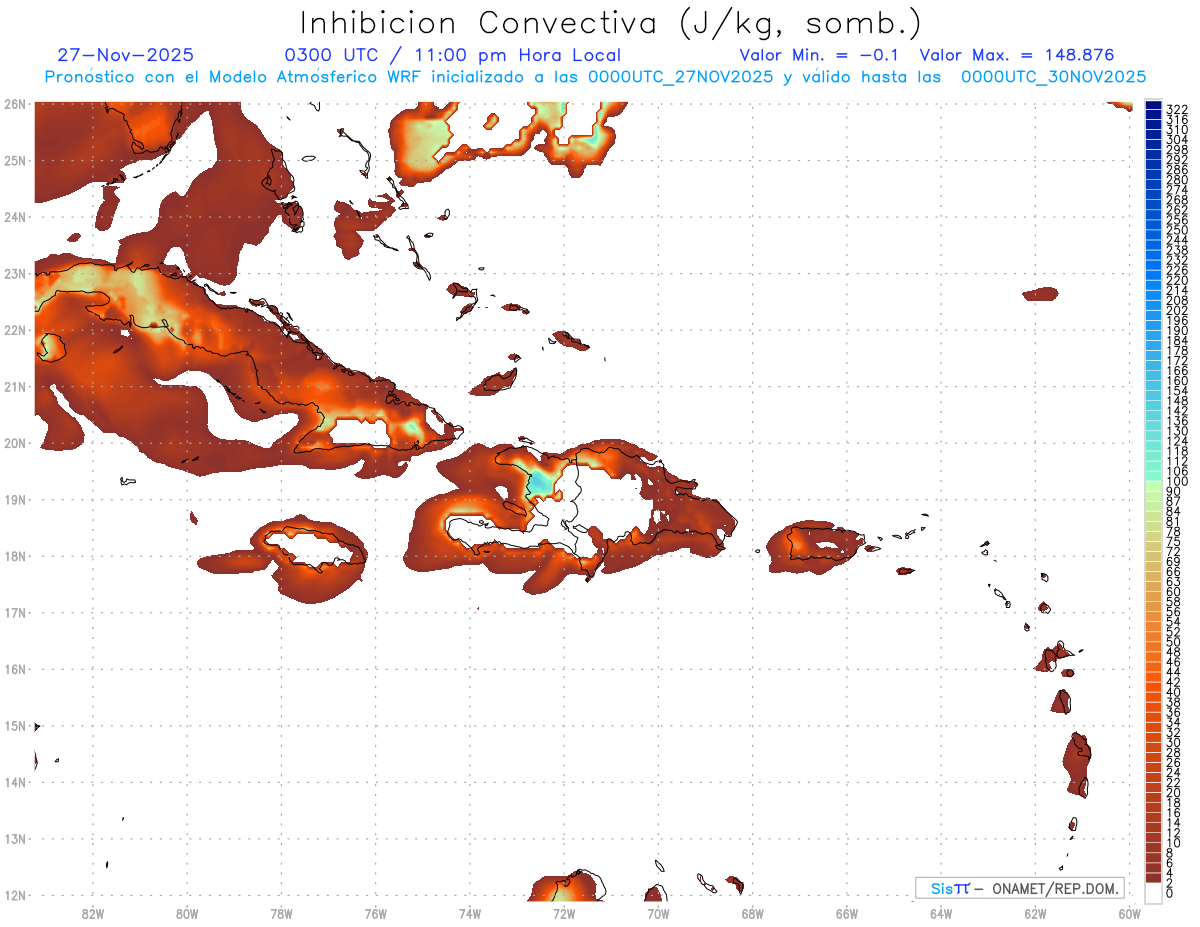Click the '21N' latitude label
This screenshot has width=1200, height=927.
(x=14, y=387)
